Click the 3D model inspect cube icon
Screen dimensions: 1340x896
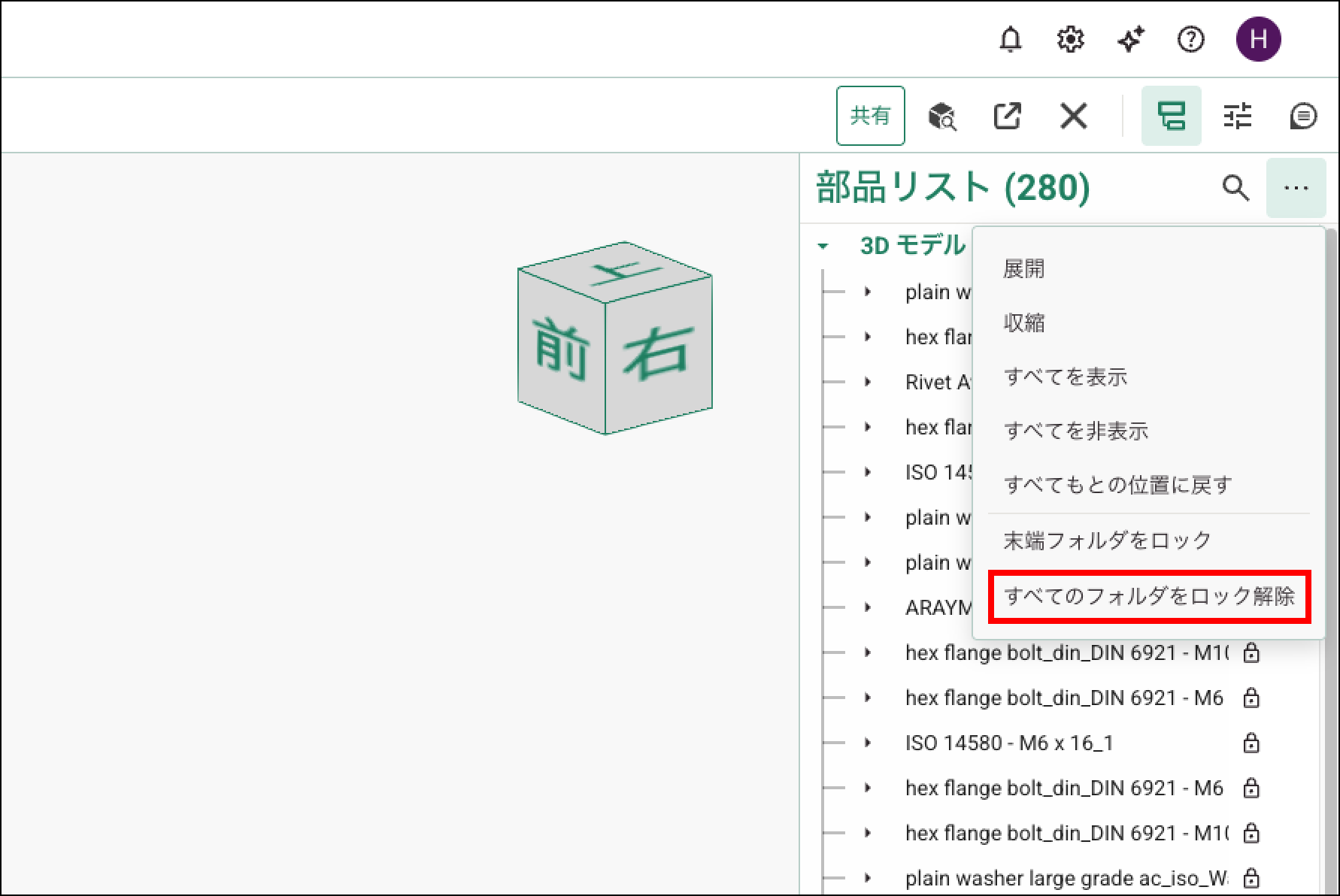point(941,117)
